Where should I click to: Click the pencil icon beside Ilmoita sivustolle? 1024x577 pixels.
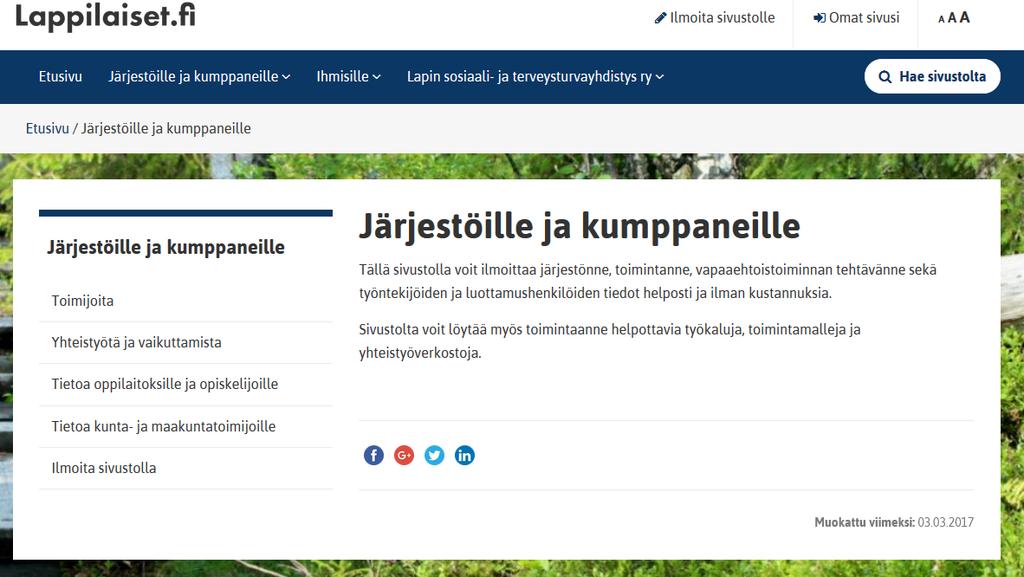point(660,18)
